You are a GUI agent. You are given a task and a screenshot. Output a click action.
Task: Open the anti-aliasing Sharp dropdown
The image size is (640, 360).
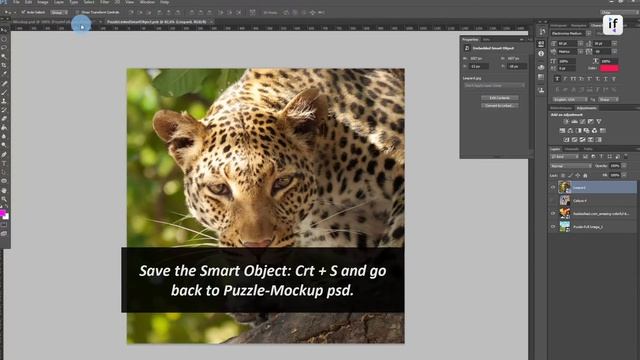(608, 100)
